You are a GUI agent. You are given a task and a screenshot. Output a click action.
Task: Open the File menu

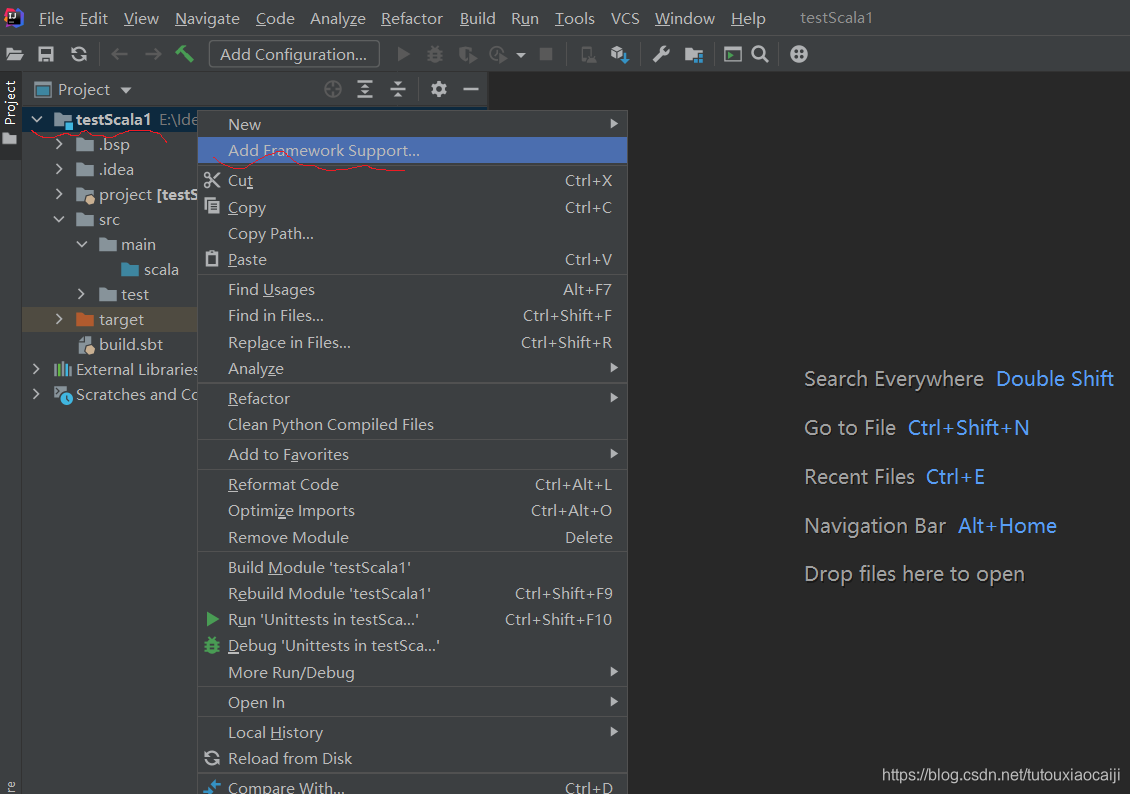click(50, 19)
